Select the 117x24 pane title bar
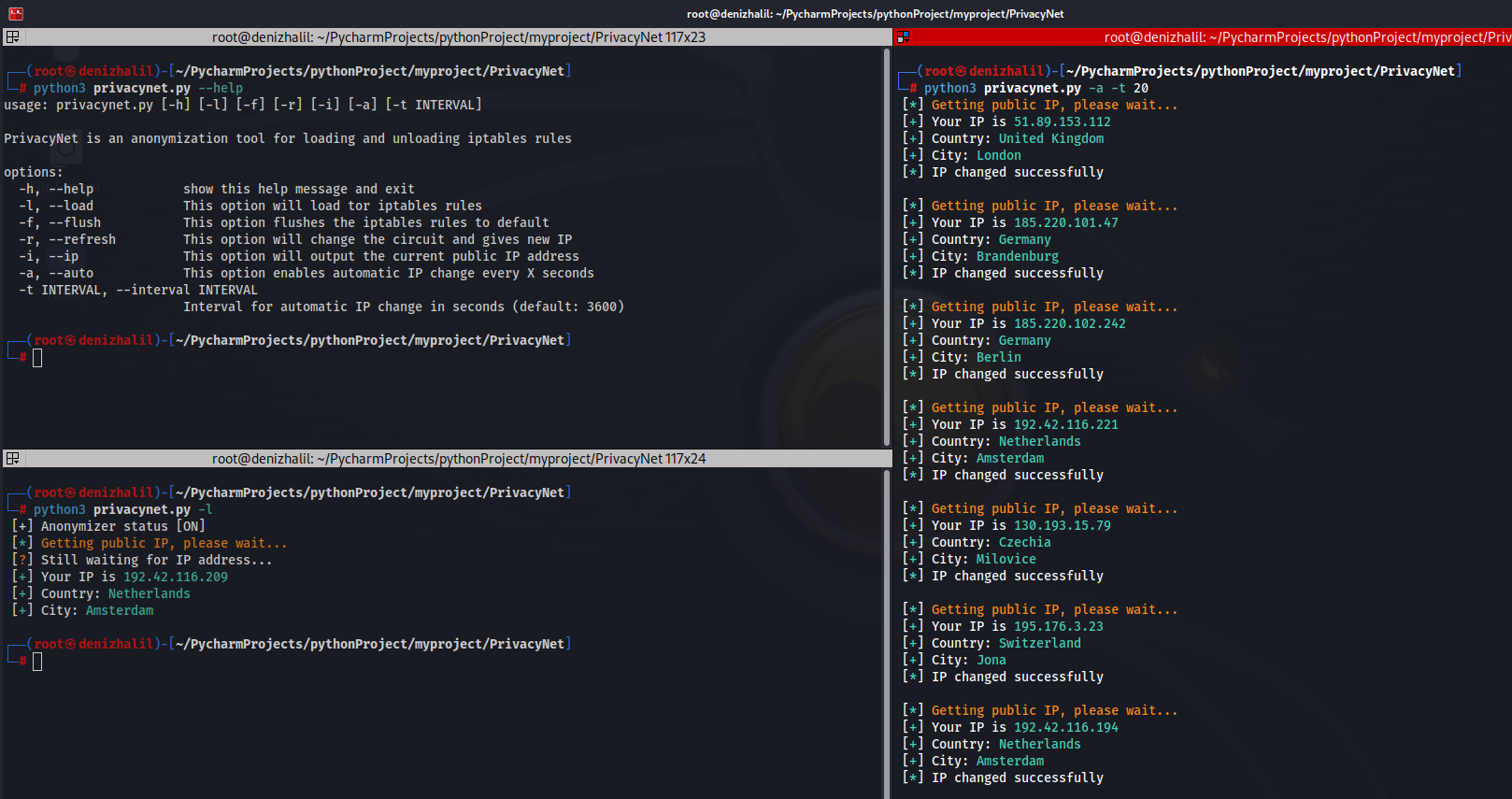This screenshot has height=799, width=1512. point(447,459)
